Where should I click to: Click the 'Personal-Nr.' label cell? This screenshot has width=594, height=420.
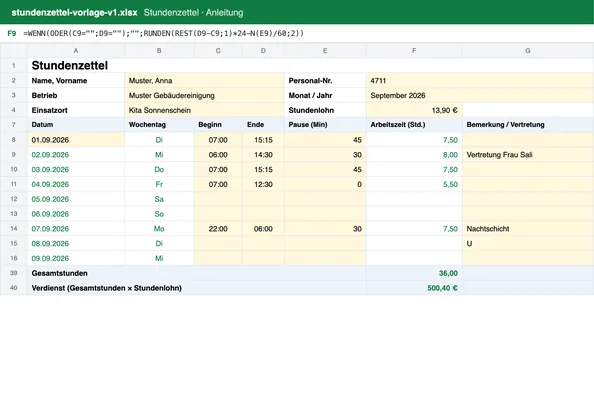point(325,81)
